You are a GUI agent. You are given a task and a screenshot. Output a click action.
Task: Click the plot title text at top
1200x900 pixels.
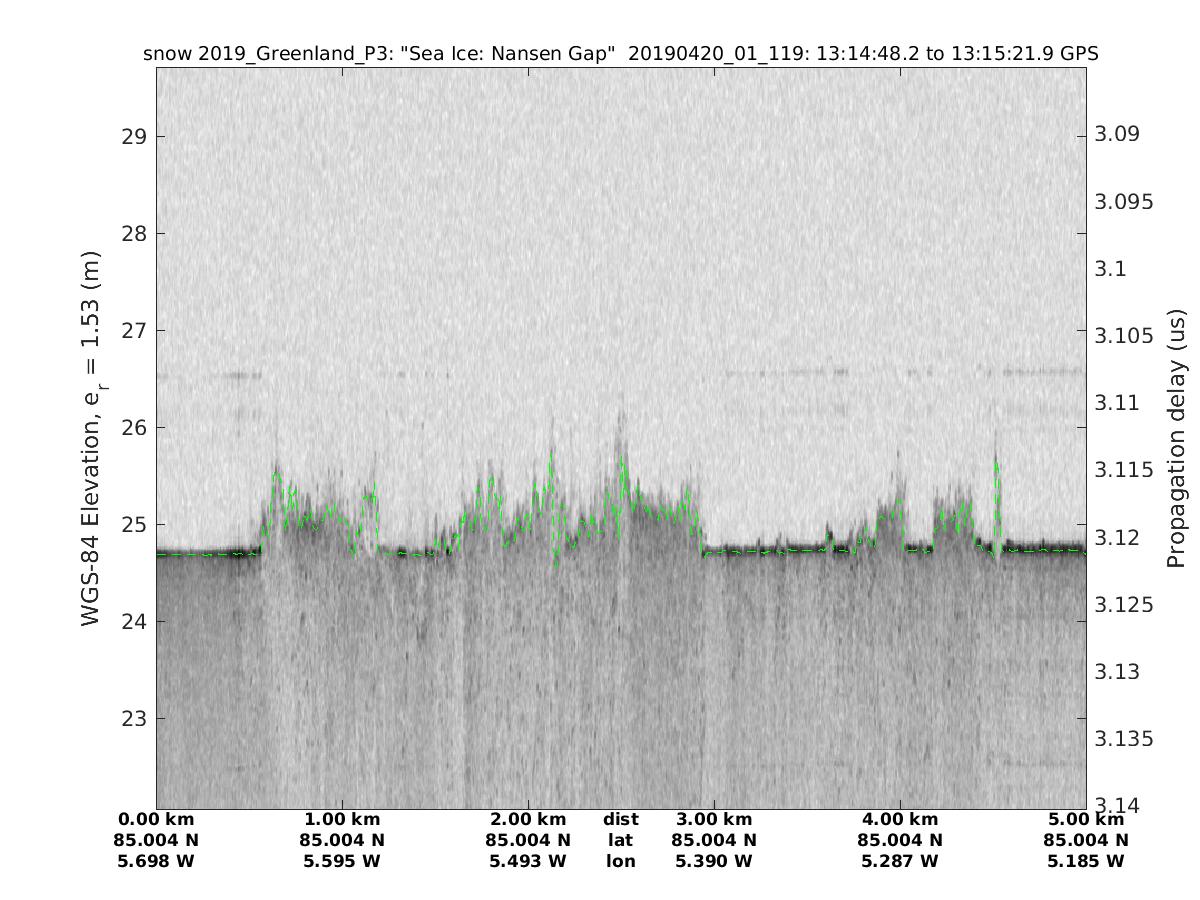pyautogui.click(x=620, y=54)
